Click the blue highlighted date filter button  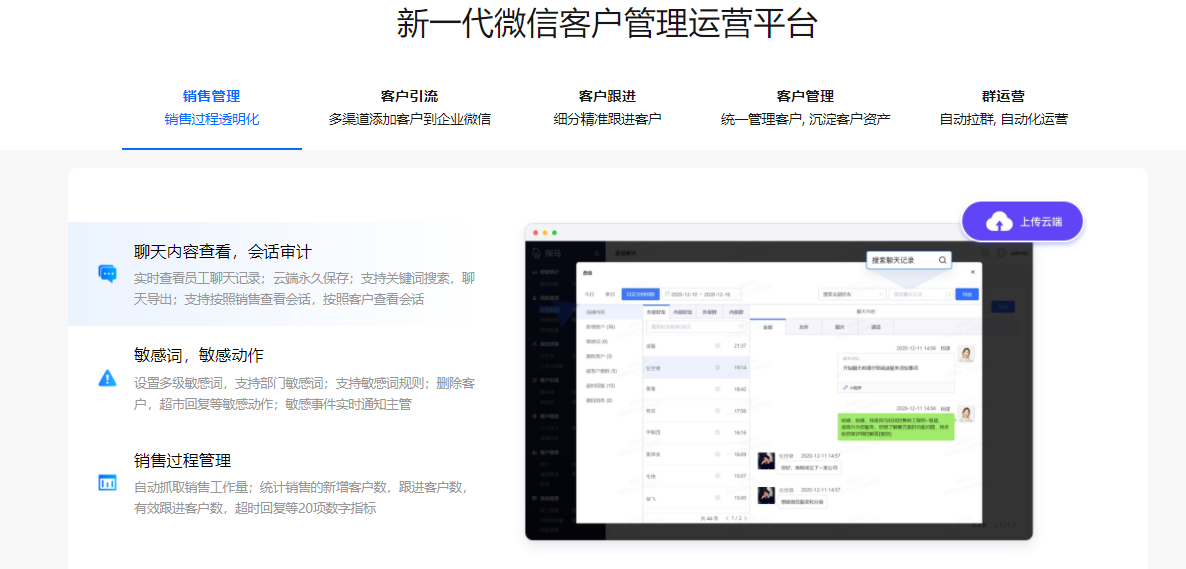click(641, 294)
